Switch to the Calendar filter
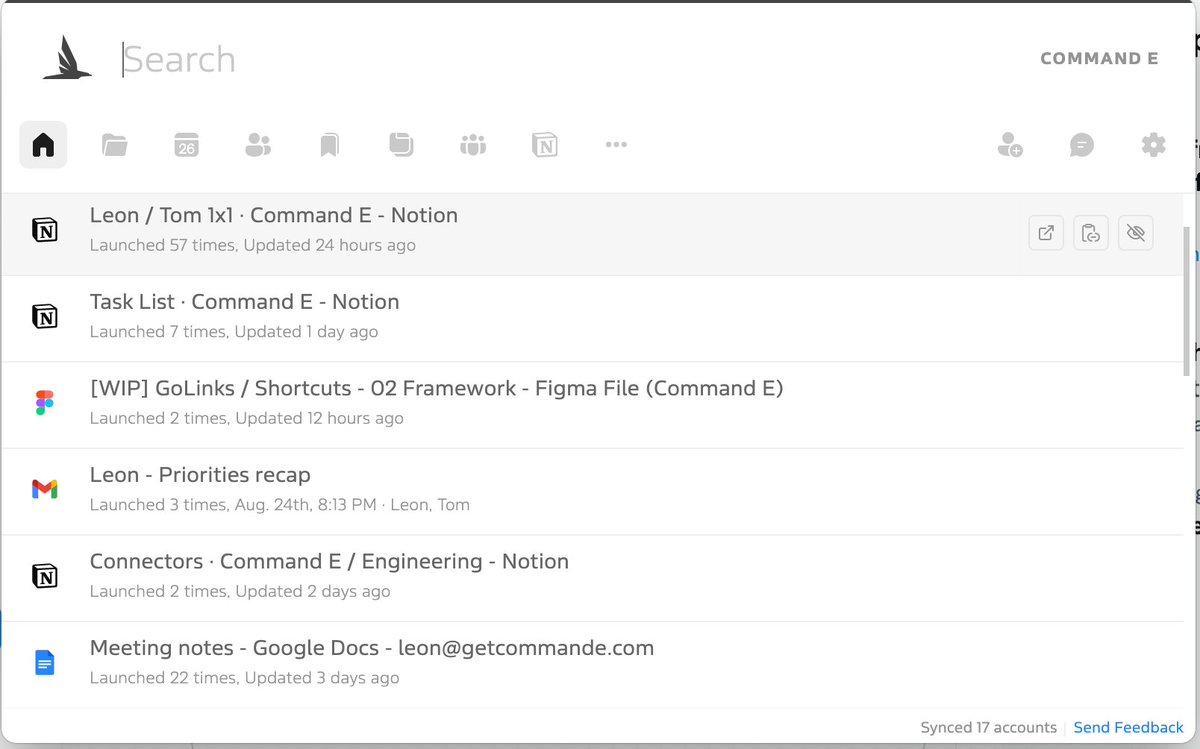This screenshot has height=749, width=1200. click(186, 145)
